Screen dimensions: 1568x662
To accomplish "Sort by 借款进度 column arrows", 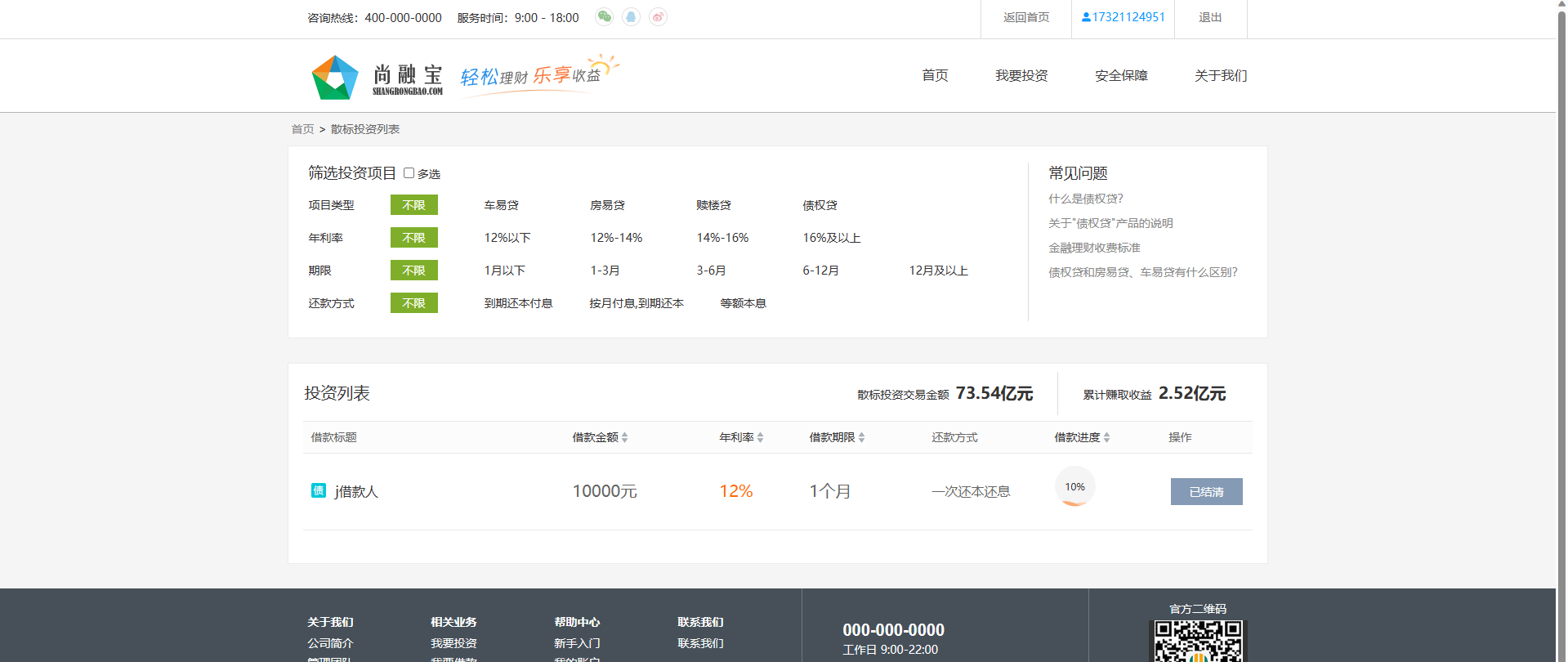I will 1106,437.
